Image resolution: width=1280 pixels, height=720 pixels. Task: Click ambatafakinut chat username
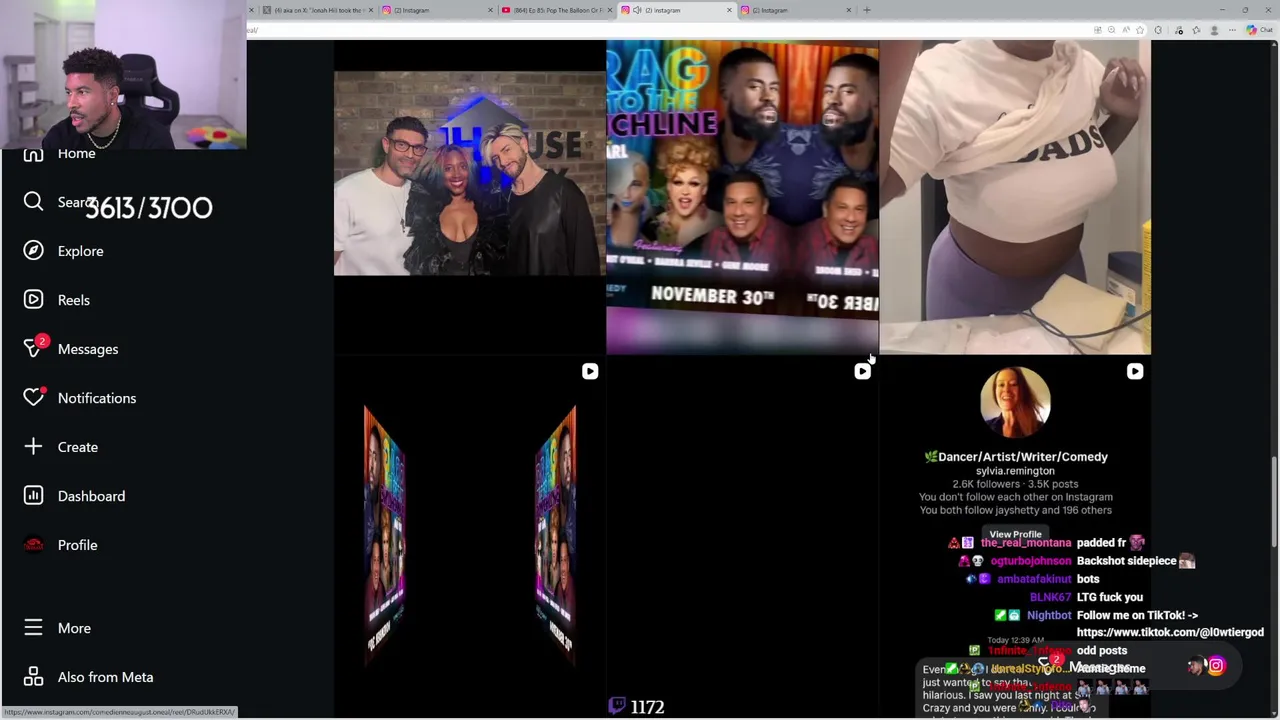pos(1034,579)
